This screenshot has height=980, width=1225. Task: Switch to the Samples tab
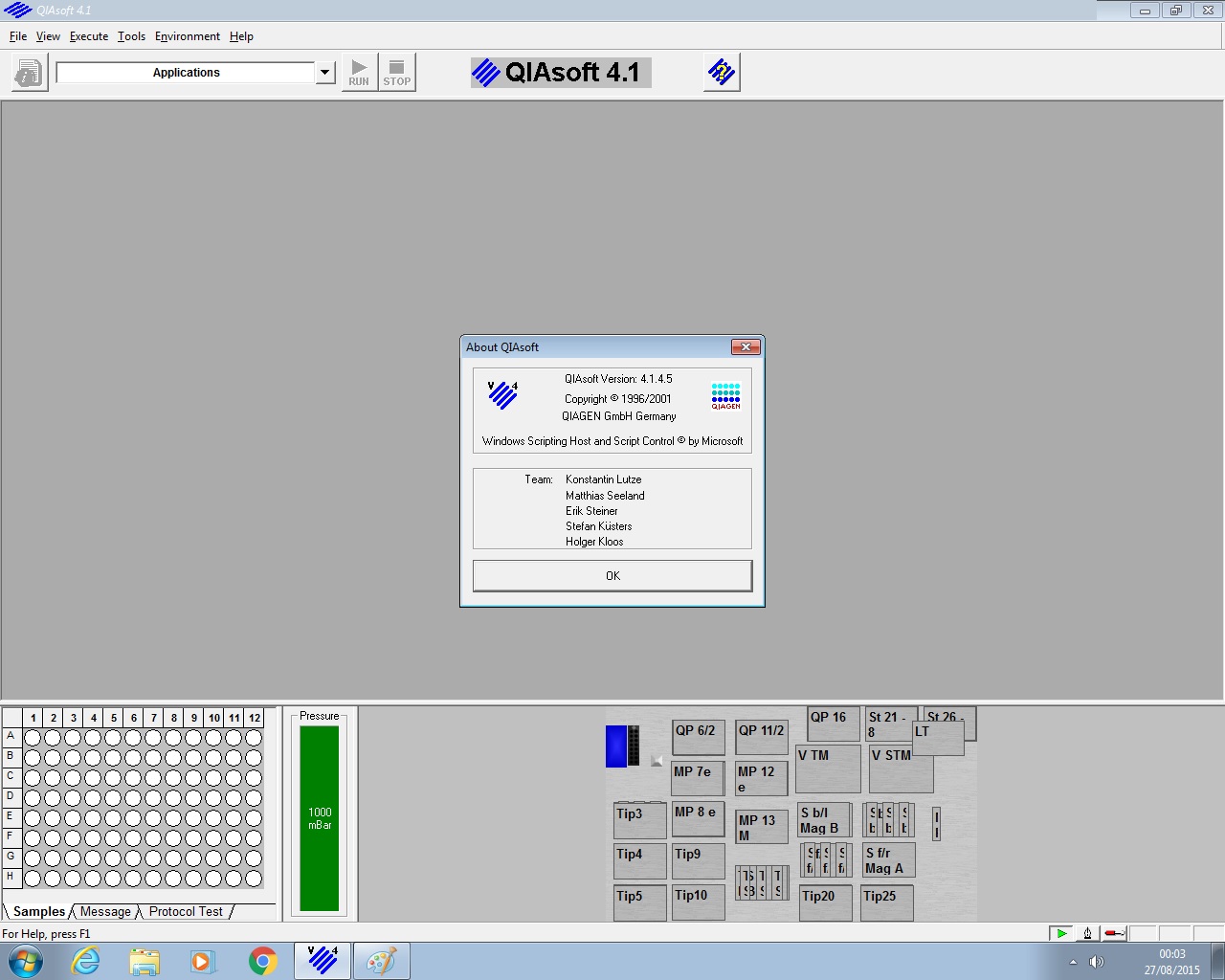pos(39,912)
